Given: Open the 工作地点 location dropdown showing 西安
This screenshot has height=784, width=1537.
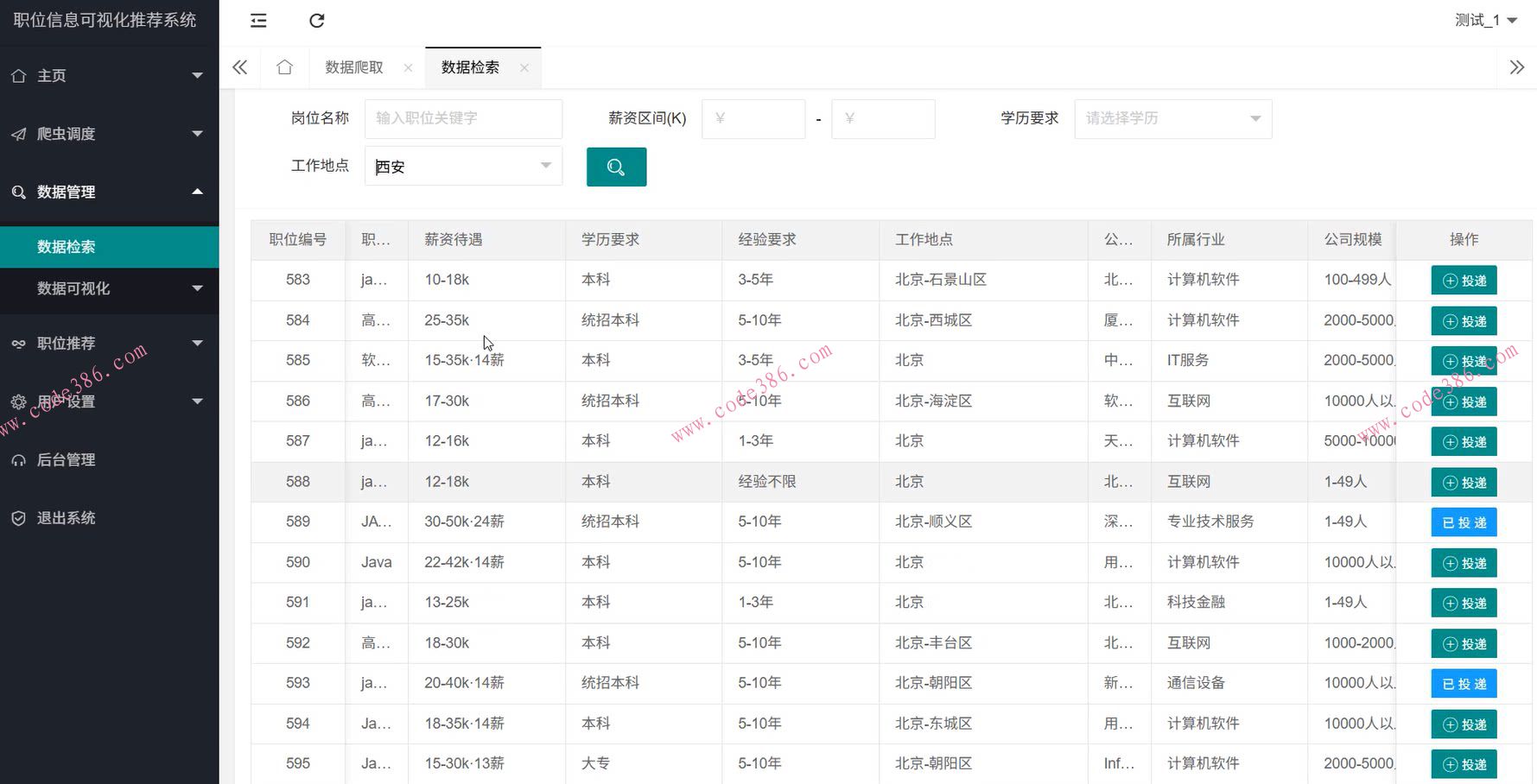Looking at the screenshot, I should 462,165.
